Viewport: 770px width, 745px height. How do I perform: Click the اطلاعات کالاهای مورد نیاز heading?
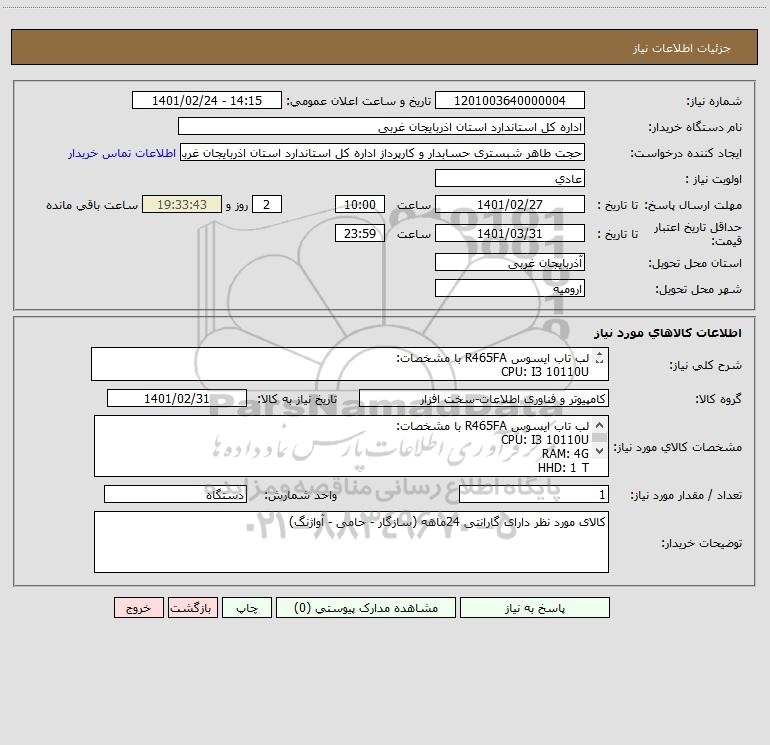click(668, 333)
